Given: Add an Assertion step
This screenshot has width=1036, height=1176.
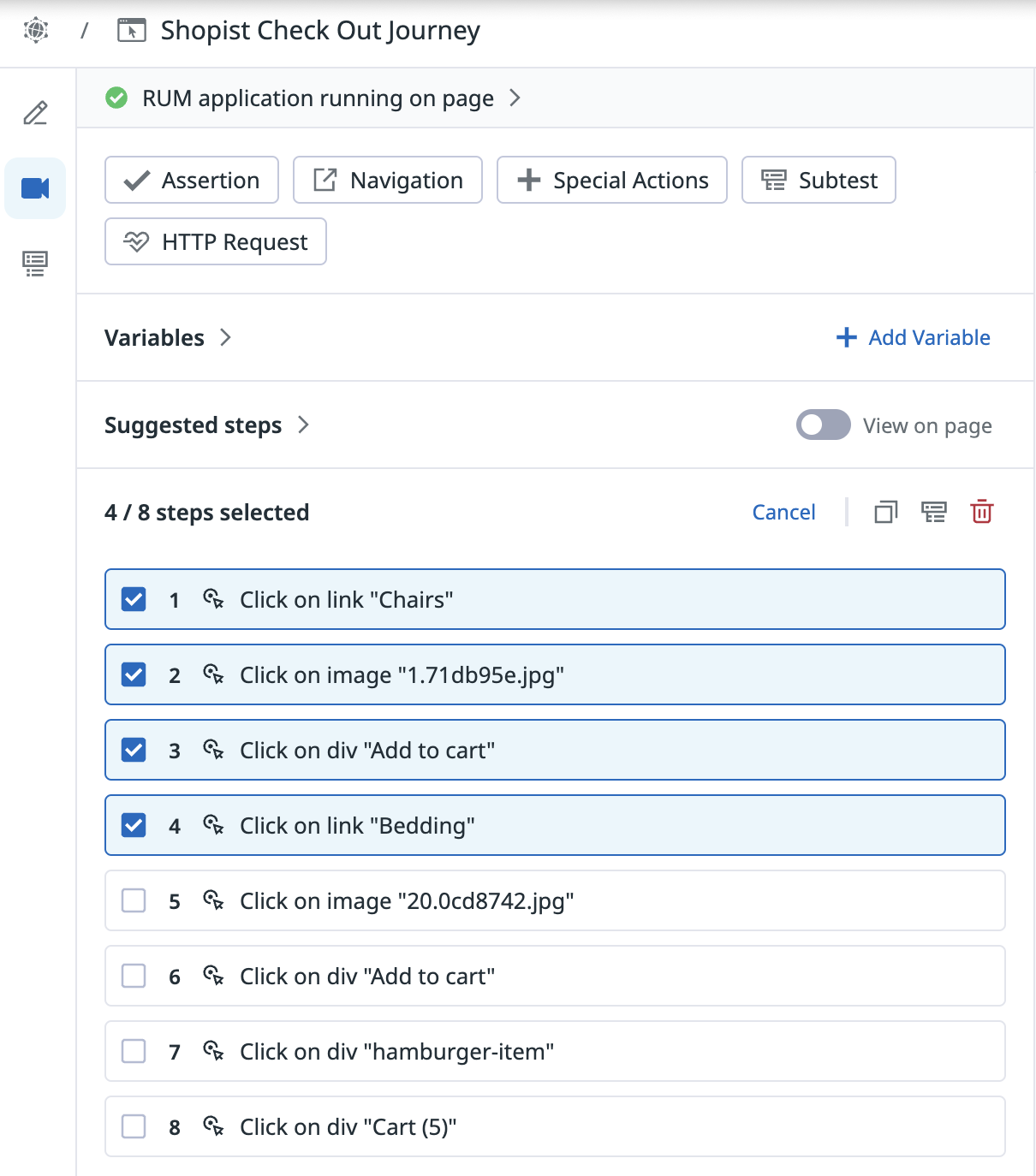Looking at the screenshot, I should click(192, 180).
